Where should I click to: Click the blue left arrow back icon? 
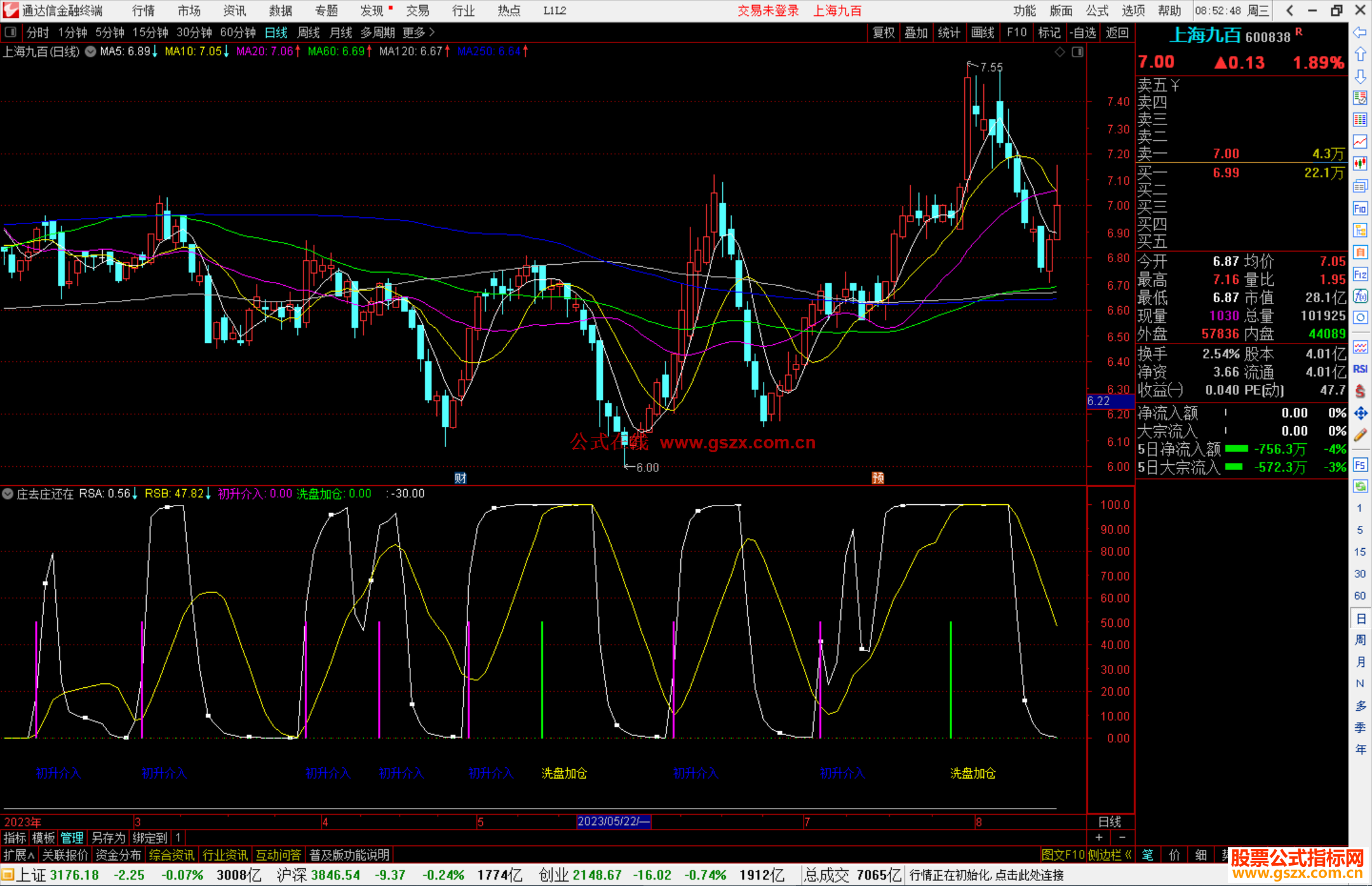pos(1360,32)
